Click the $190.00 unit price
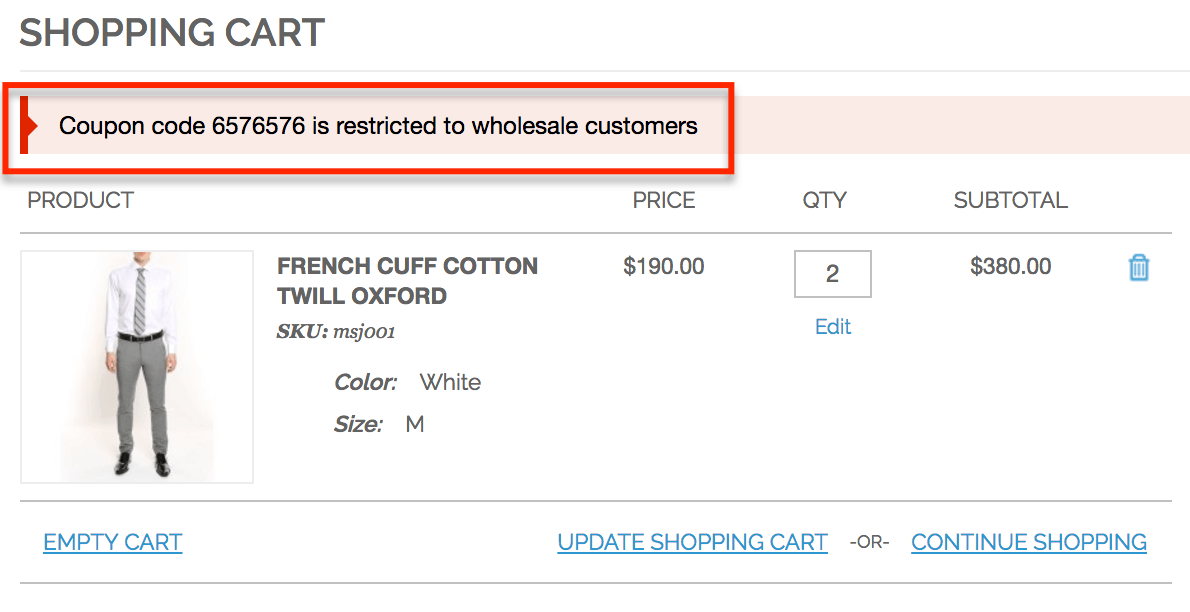The image size is (1190, 612). coord(663,266)
